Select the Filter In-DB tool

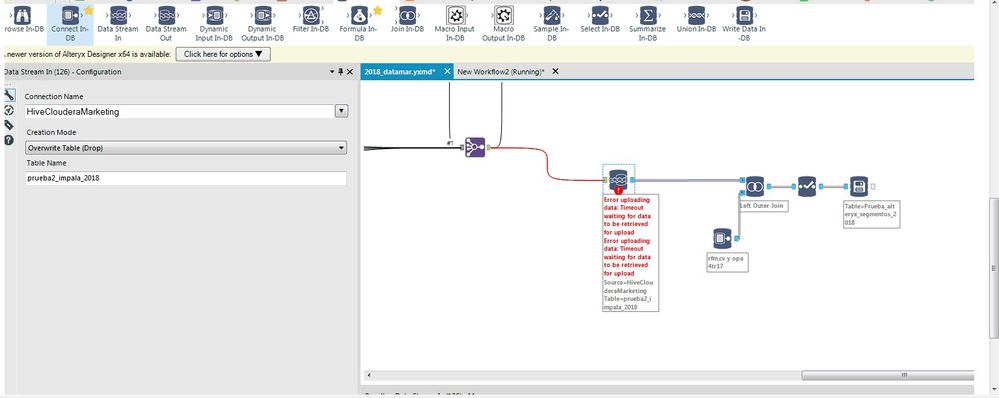coord(311,19)
